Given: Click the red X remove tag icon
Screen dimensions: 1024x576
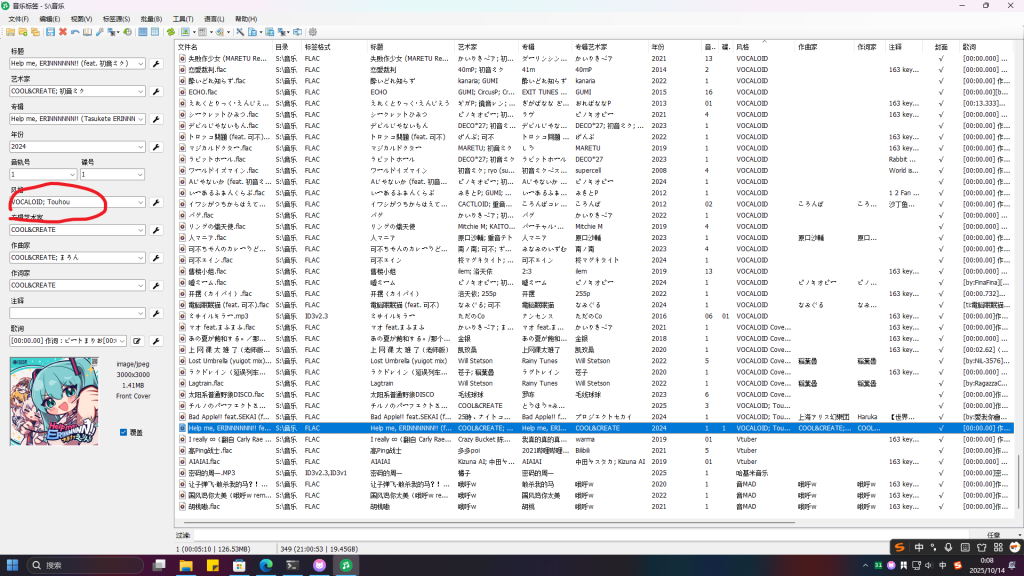Looking at the screenshot, I should point(62,32).
